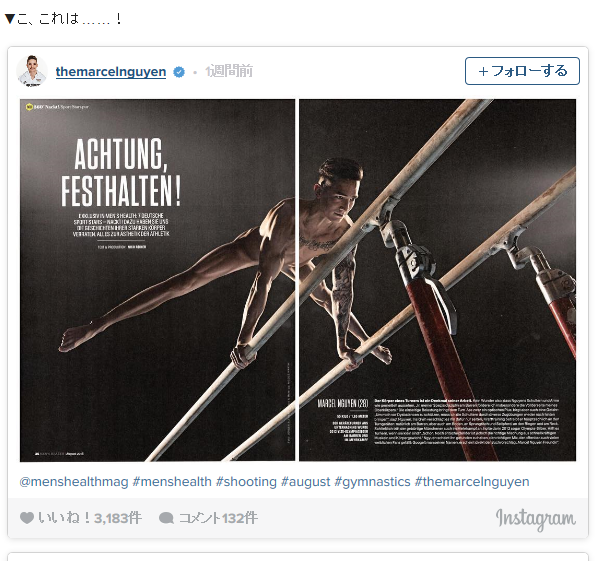Click the heart like icon
This screenshot has width=595, height=561.
point(27,518)
